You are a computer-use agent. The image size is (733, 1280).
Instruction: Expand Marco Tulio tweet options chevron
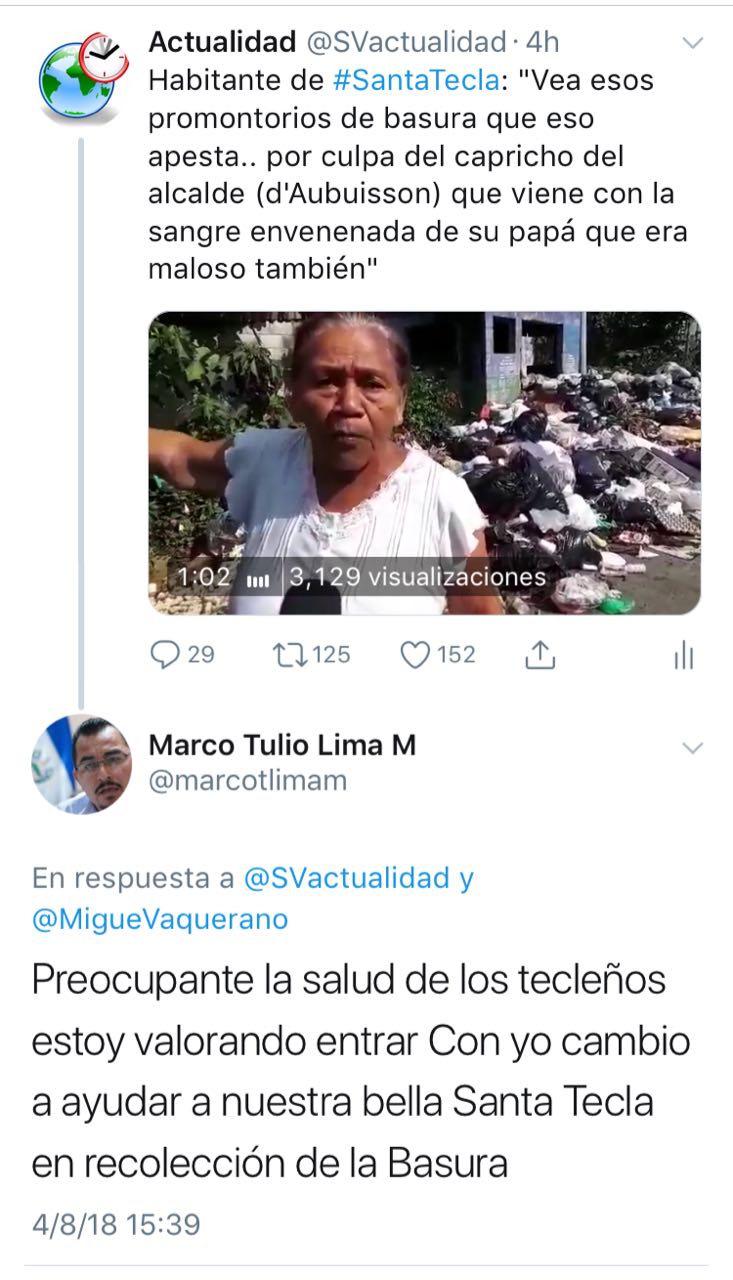(x=692, y=747)
